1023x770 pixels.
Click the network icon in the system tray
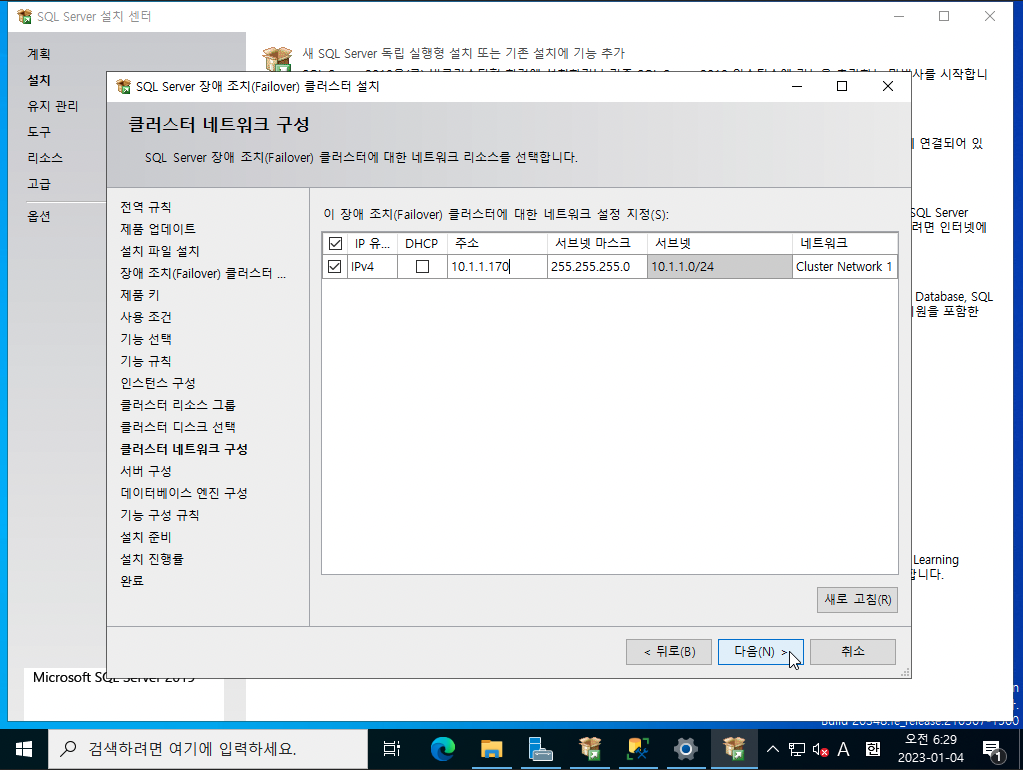797,749
